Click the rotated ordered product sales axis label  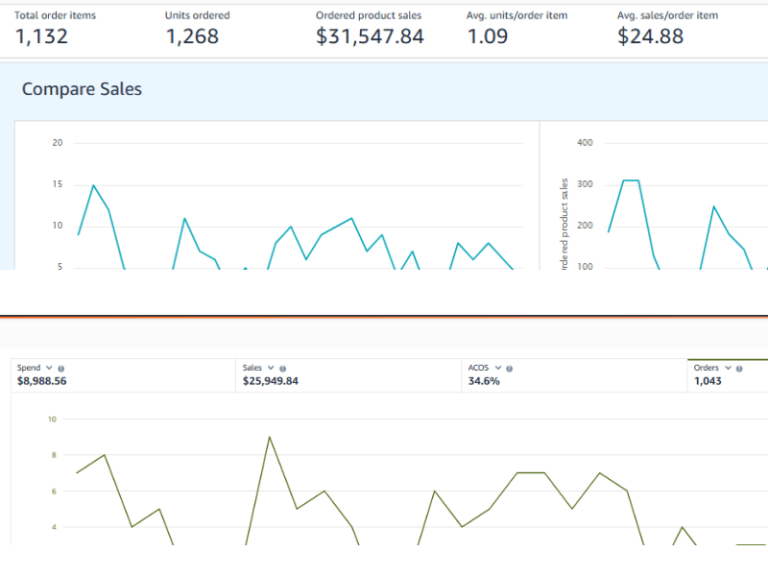pyautogui.click(x=564, y=225)
